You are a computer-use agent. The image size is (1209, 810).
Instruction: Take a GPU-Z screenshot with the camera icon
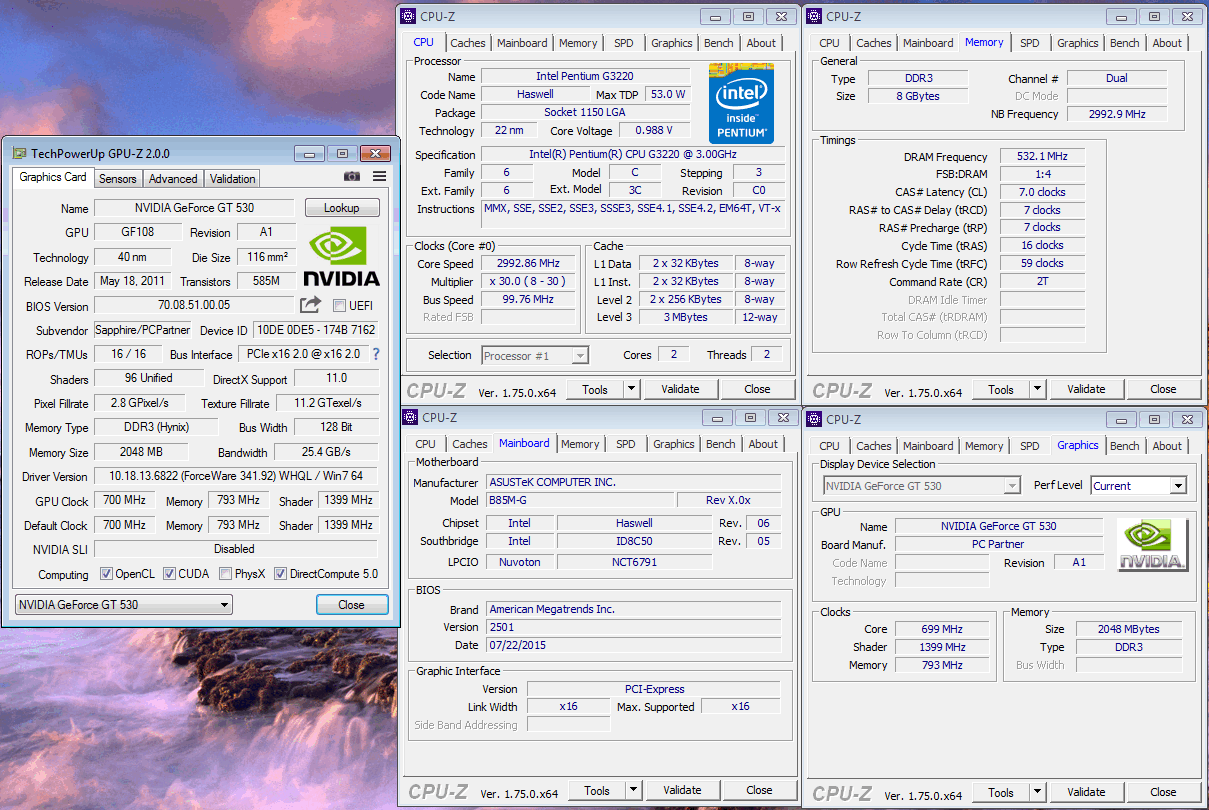click(x=352, y=177)
